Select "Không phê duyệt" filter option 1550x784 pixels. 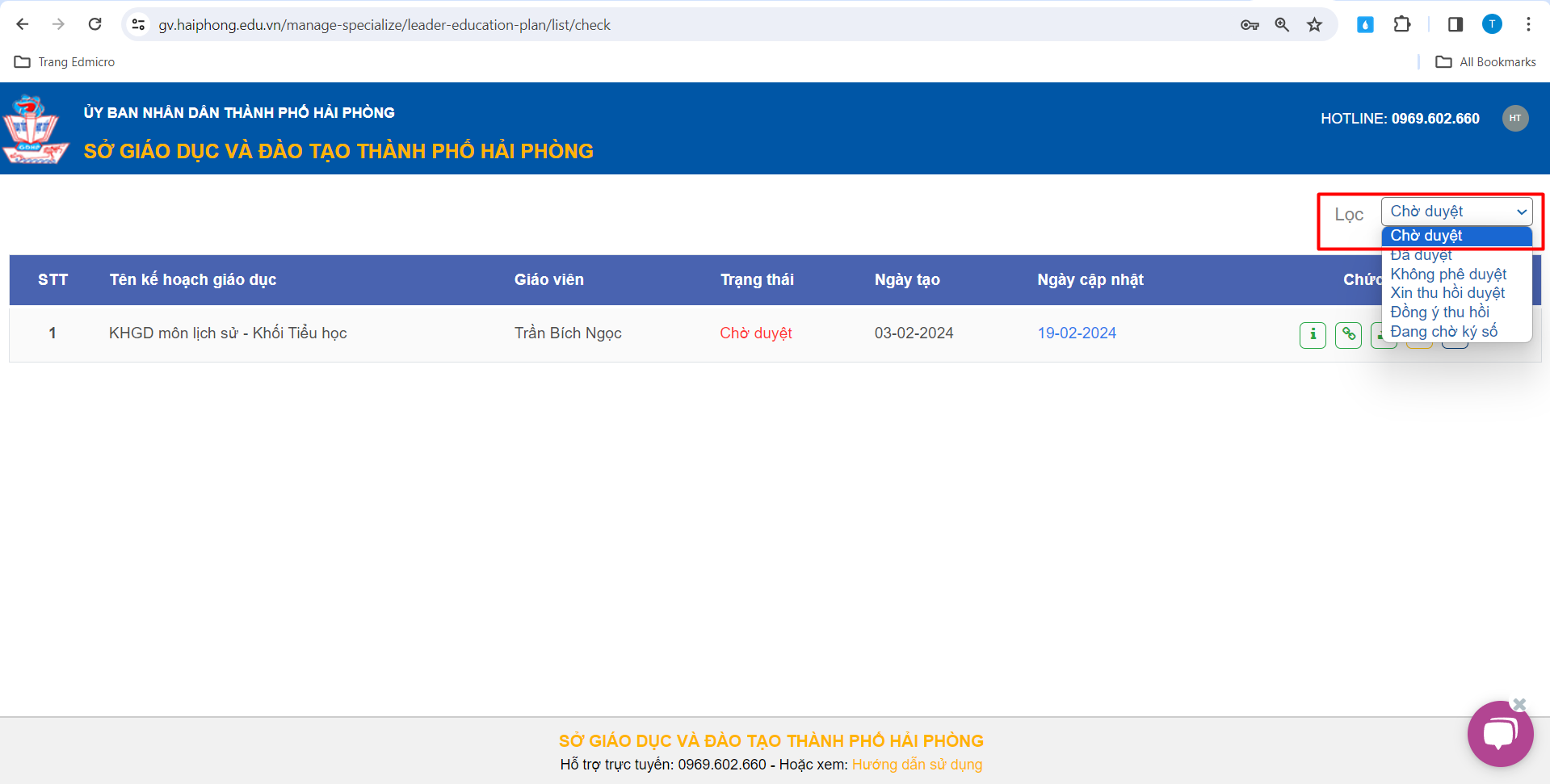coord(1448,275)
